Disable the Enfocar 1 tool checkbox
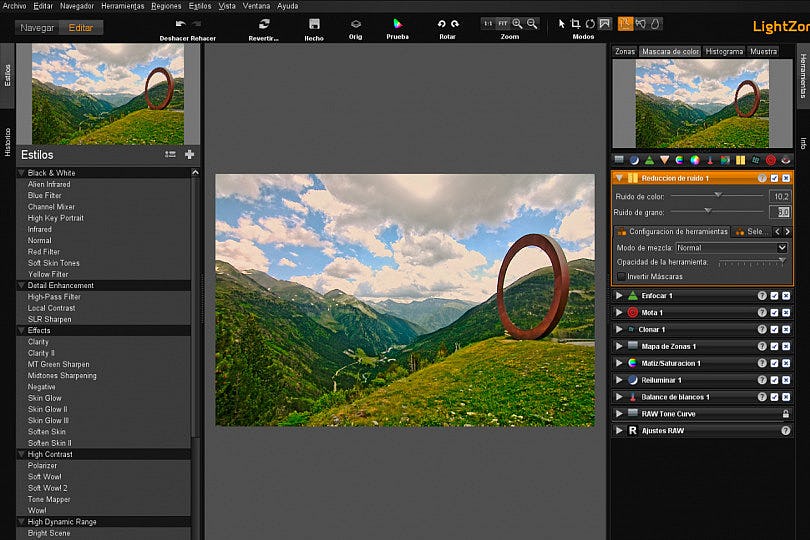The image size is (810, 540). pos(774,296)
